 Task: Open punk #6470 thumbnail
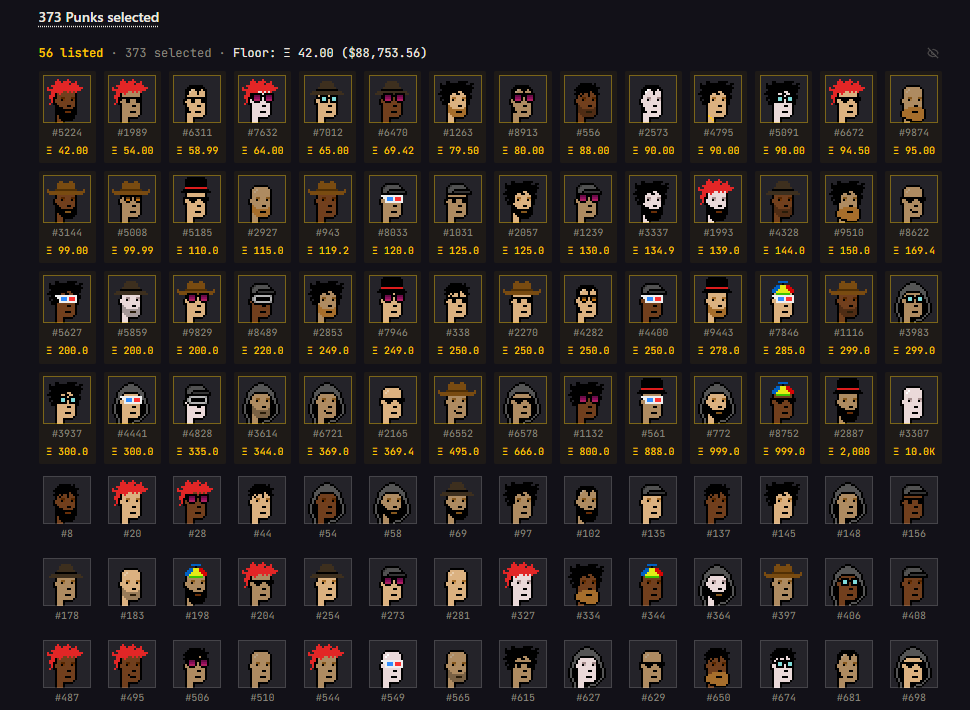click(392, 99)
